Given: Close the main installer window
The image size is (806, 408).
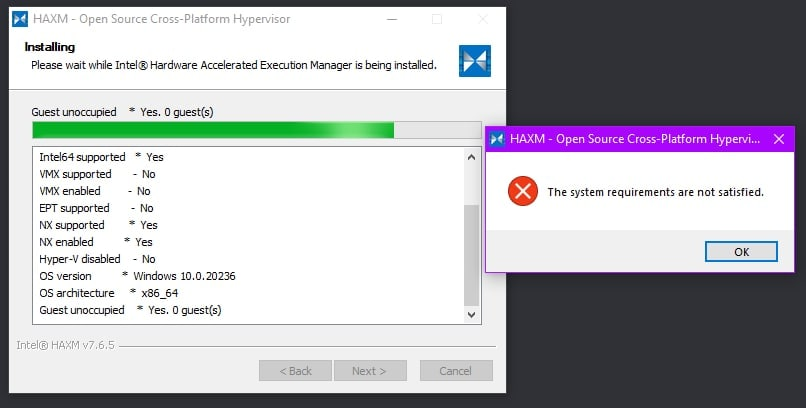Looking at the screenshot, I should point(483,20).
